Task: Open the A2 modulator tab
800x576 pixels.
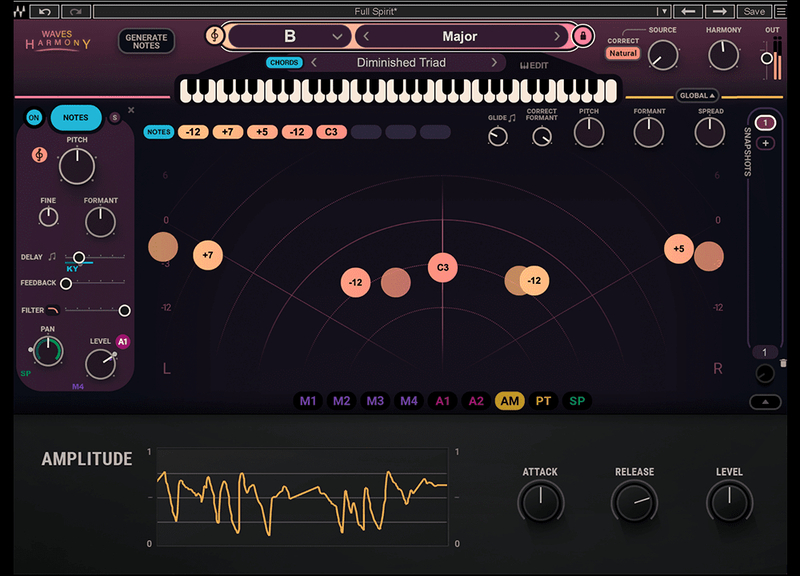Action: click(x=476, y=401)
